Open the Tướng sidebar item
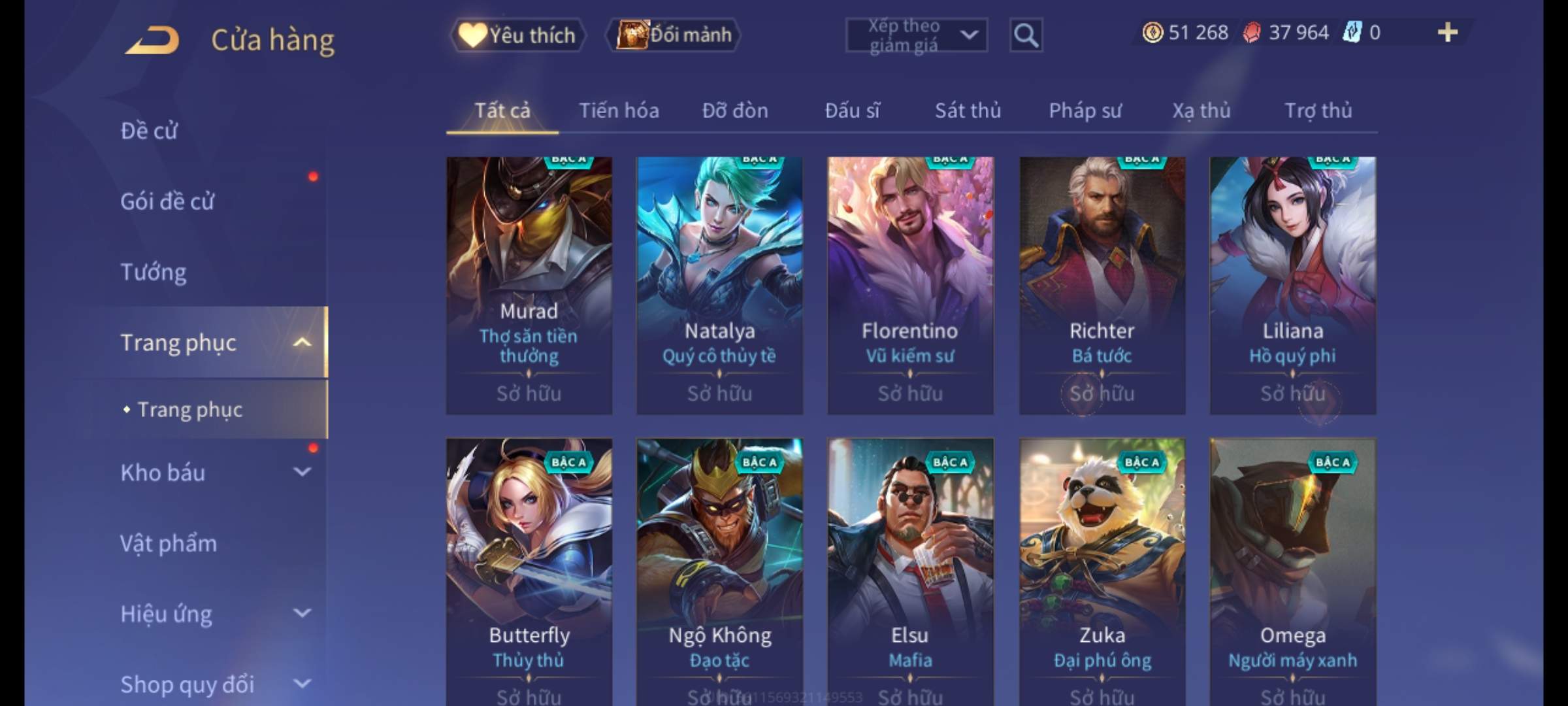 [x=154, y=272]
